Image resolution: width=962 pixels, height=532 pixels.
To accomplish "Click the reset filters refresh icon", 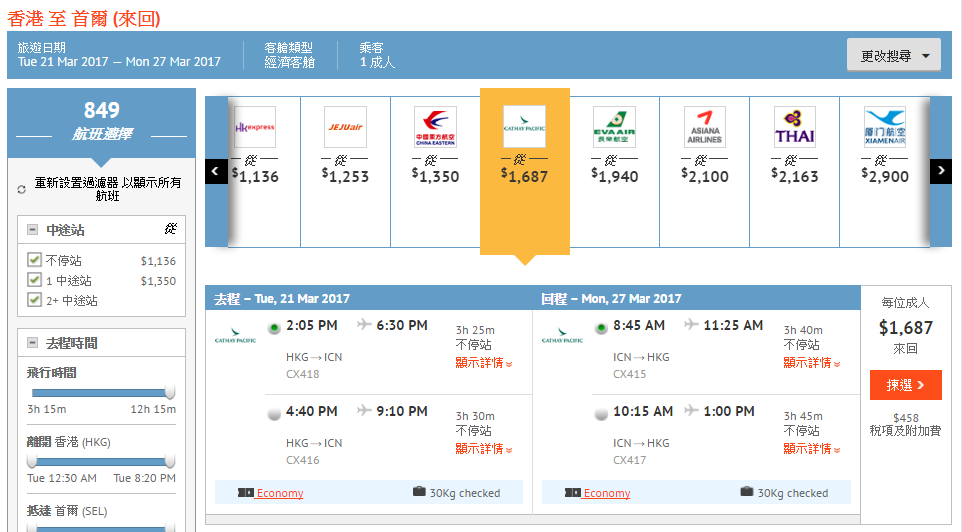I will click(x=21, y=190).
